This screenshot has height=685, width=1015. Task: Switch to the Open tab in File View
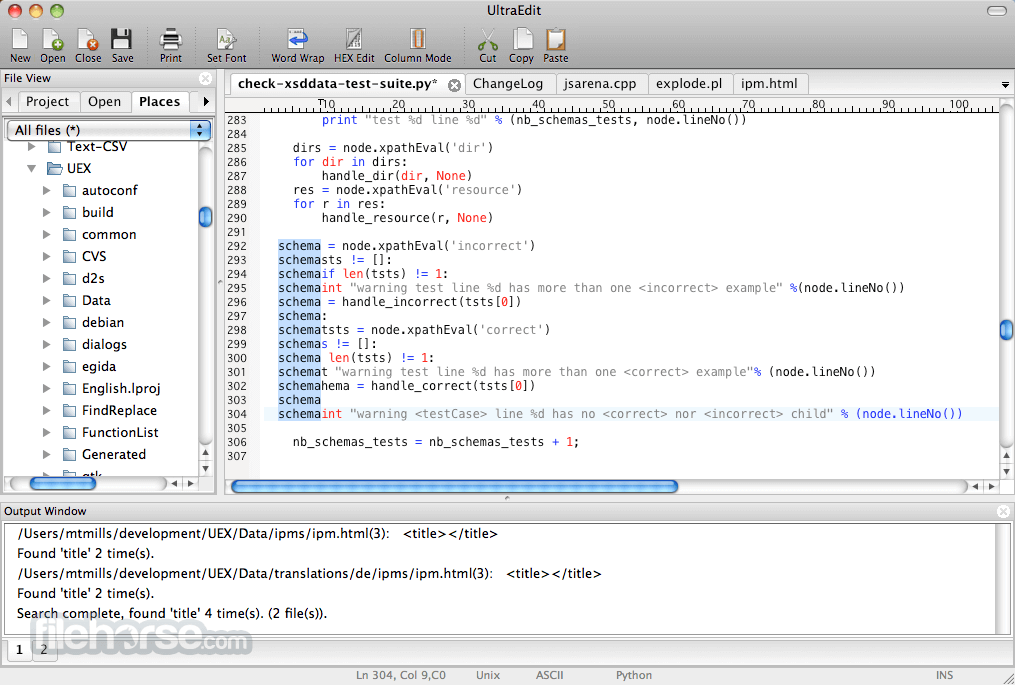104,102
